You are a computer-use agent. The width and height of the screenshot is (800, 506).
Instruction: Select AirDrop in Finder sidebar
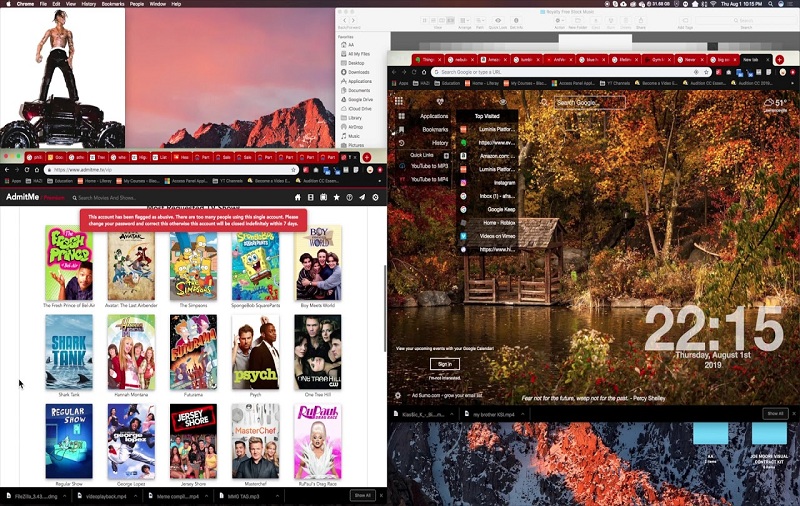coord(352,127)
